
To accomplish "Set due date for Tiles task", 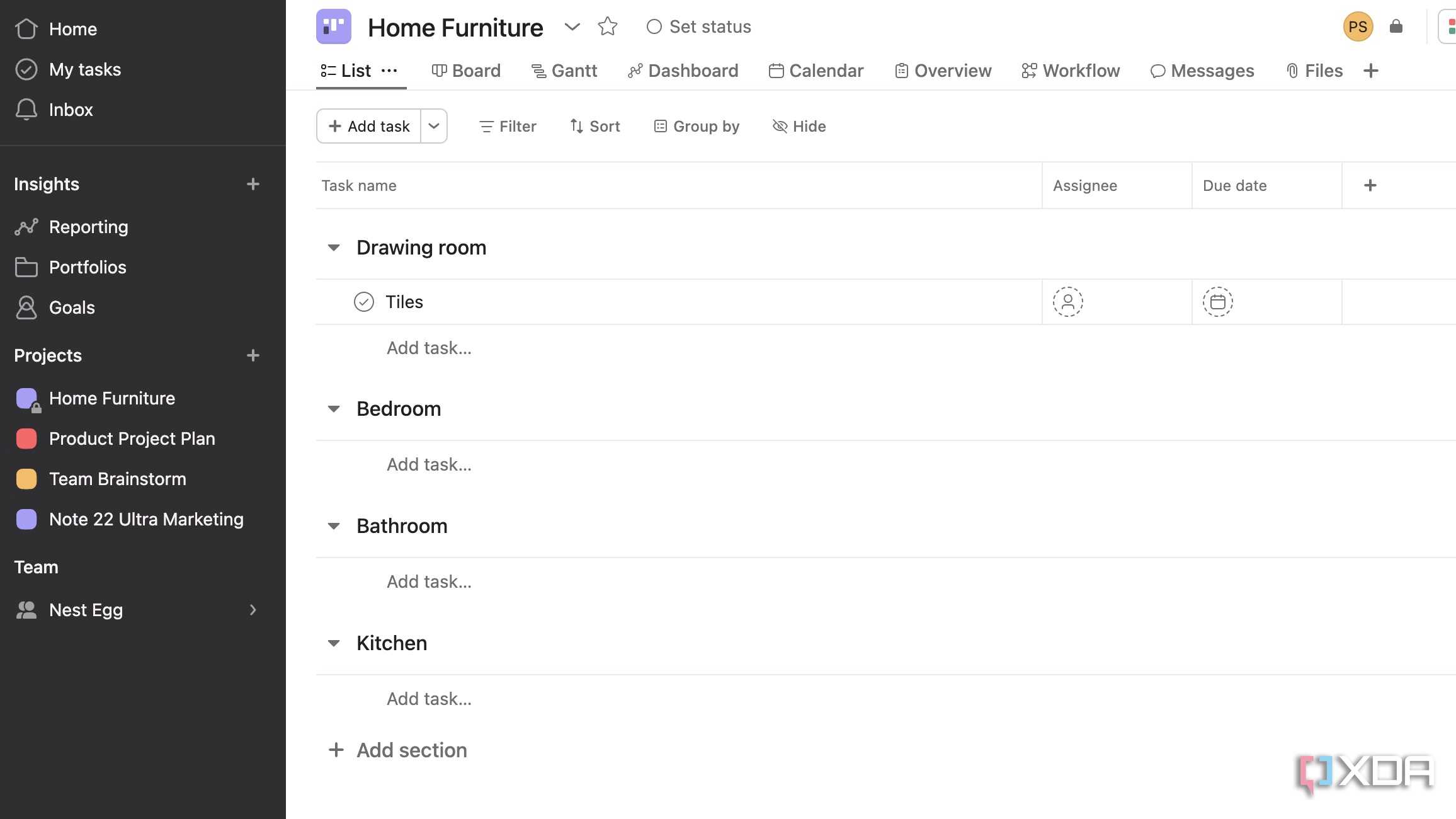I will [x=1218, y=302].
